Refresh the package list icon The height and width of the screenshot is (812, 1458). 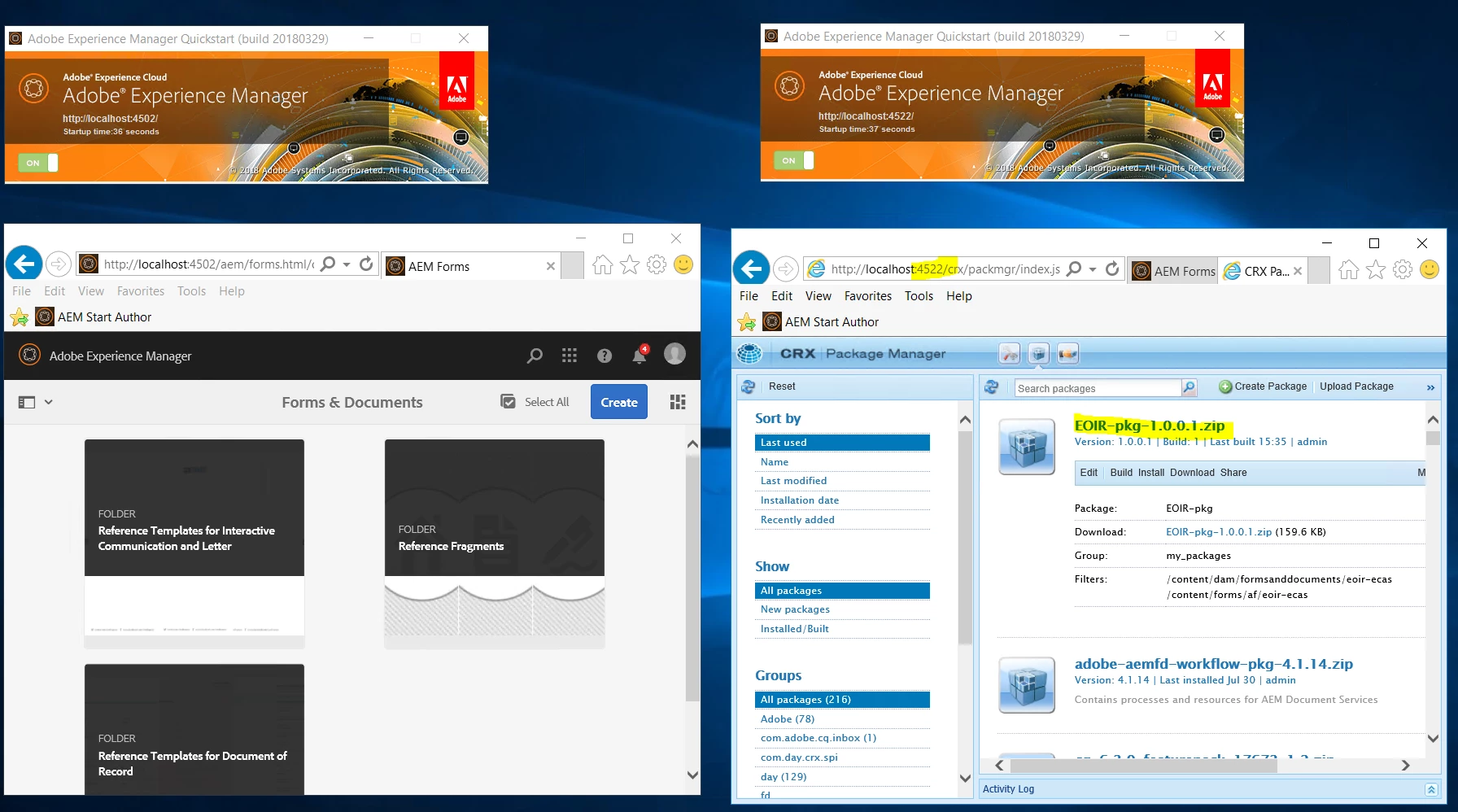coord(991,387)
